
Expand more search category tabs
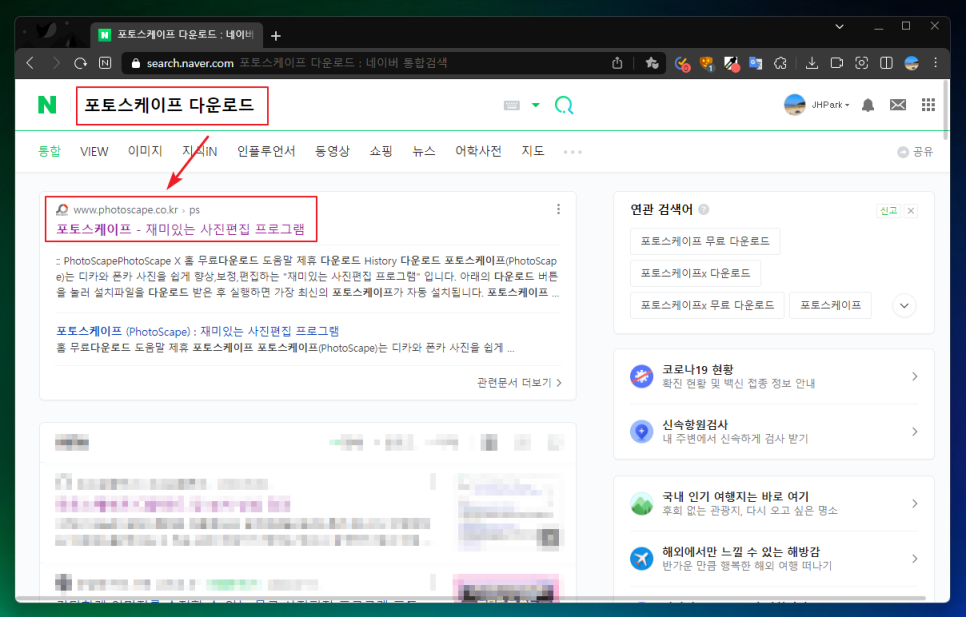coord(572,151)
